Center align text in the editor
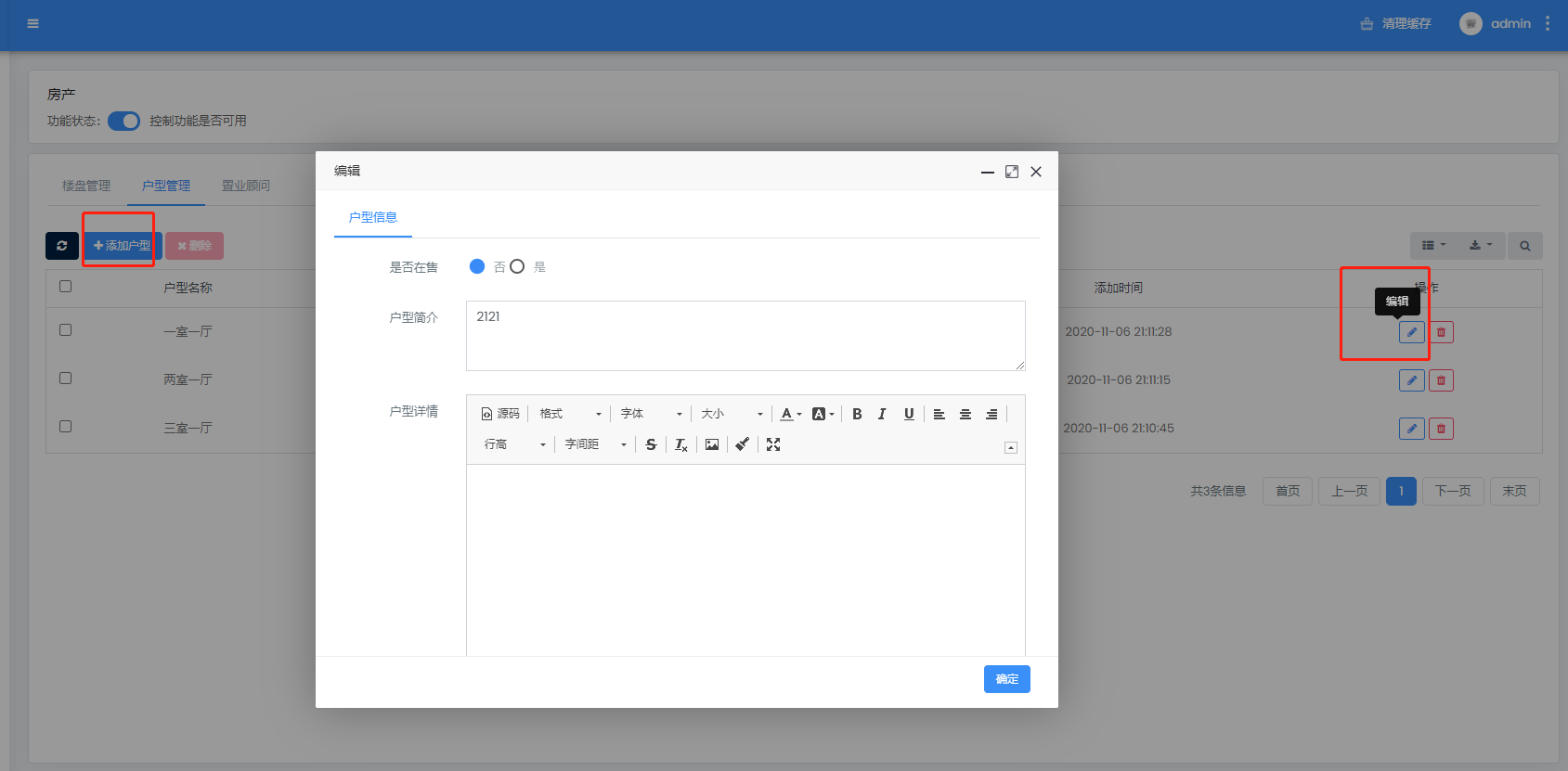 point(965,414)
